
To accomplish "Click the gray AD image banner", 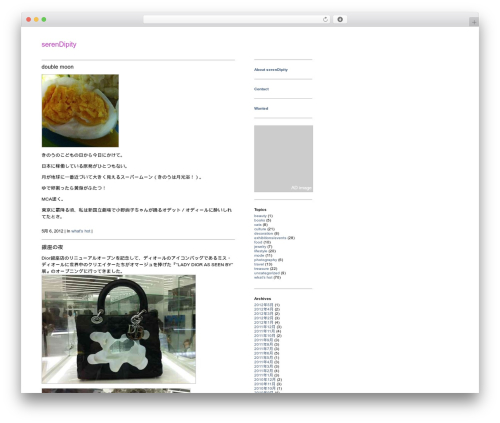I will click(283, 159).
